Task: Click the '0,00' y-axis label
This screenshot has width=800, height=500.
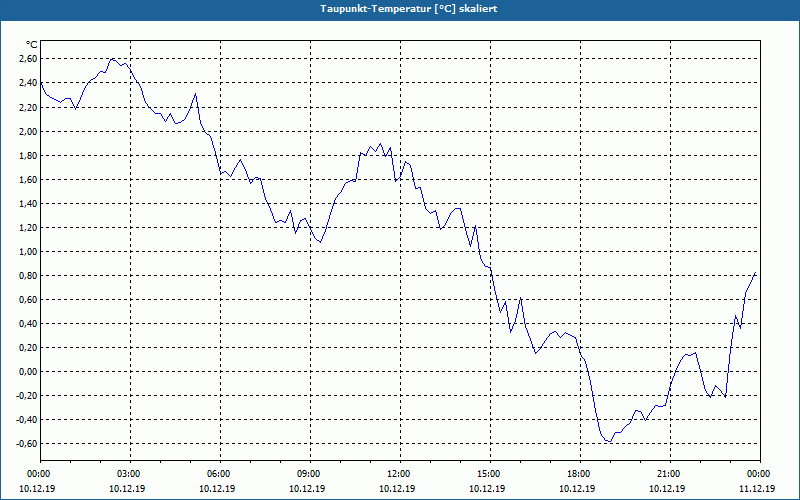Action: pyautogui.click(x=29, y=371)
